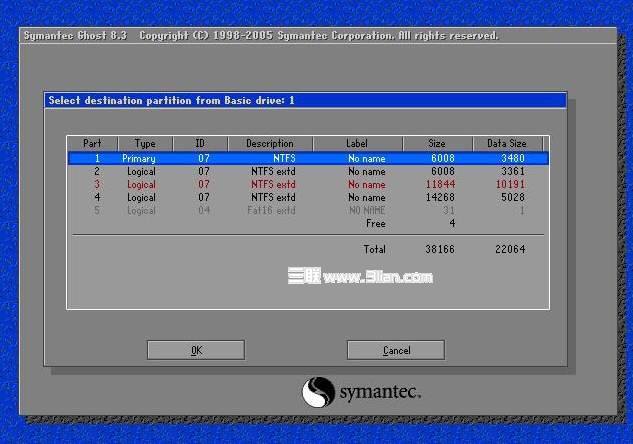Screen dimensions: 633x444
Task: Click data size value 3480
Action: (x=513, y=158)
